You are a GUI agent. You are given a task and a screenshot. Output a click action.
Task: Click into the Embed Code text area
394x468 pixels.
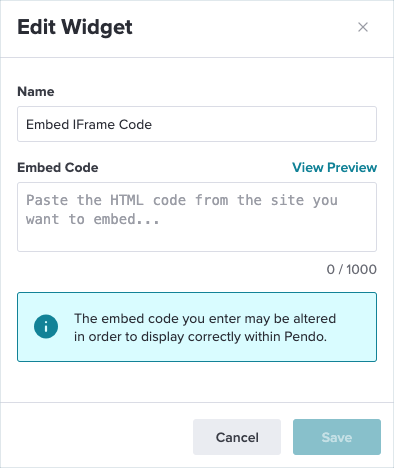pos(197,217)
